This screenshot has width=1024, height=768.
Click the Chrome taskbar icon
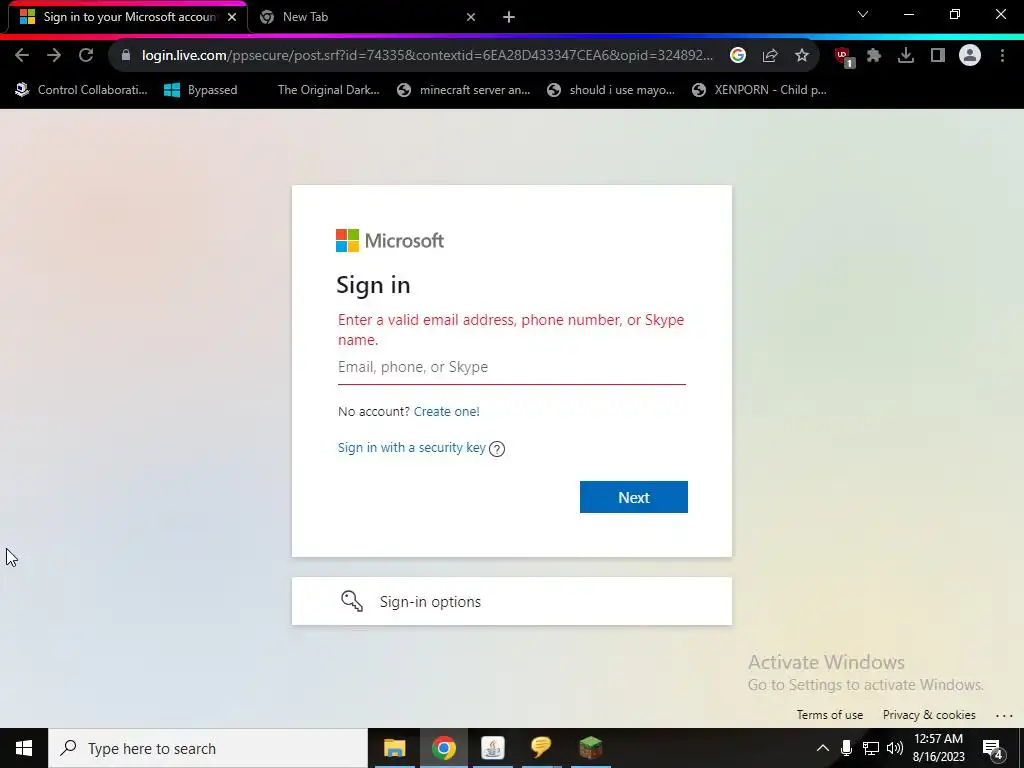pos(443,748)
